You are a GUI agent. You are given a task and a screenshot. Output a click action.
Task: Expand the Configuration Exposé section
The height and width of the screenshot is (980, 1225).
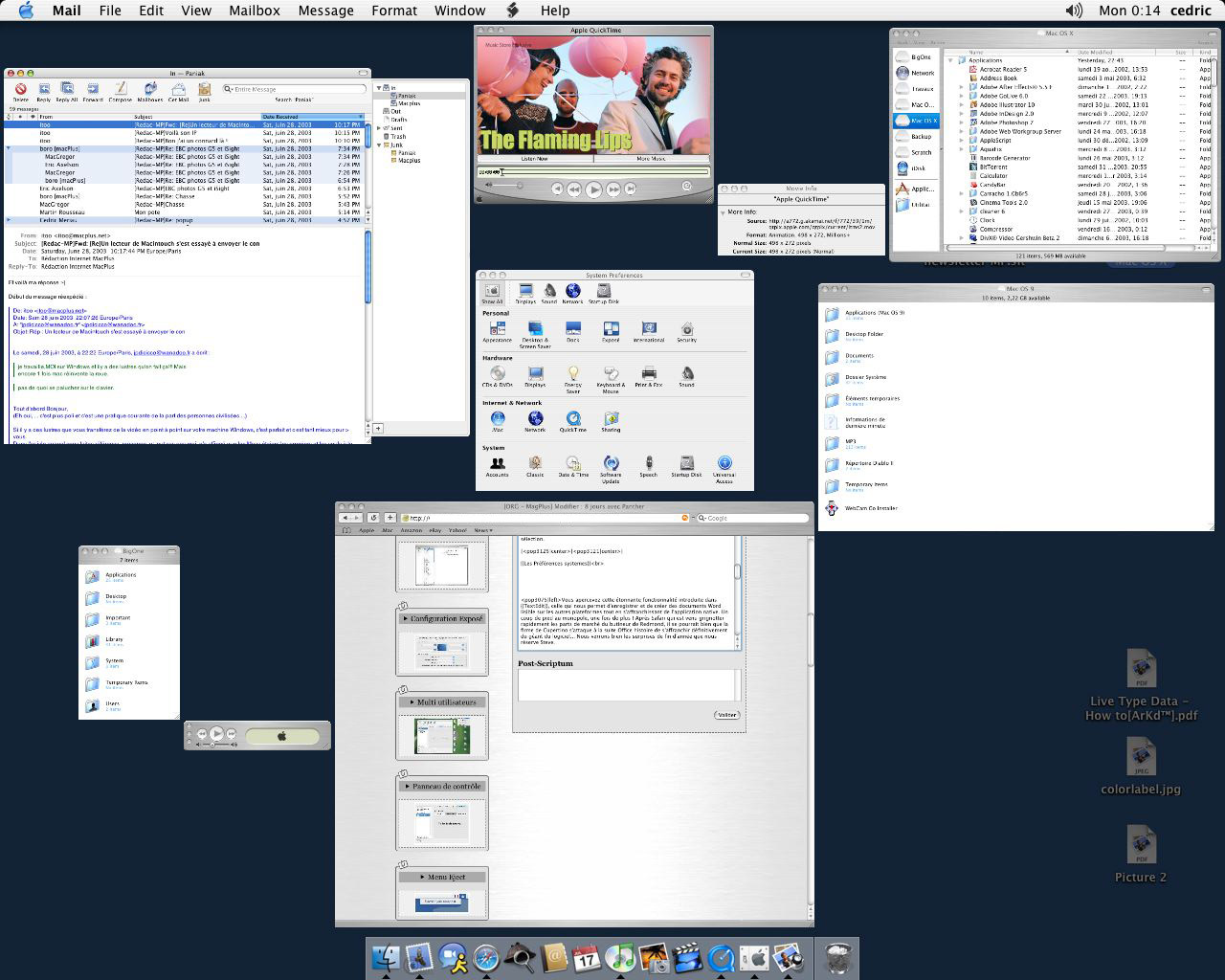tap(406, 619)
